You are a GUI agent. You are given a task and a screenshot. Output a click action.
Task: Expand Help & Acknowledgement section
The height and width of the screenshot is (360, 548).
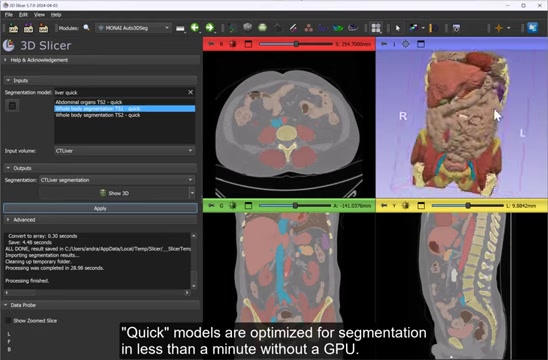point(101,60)
